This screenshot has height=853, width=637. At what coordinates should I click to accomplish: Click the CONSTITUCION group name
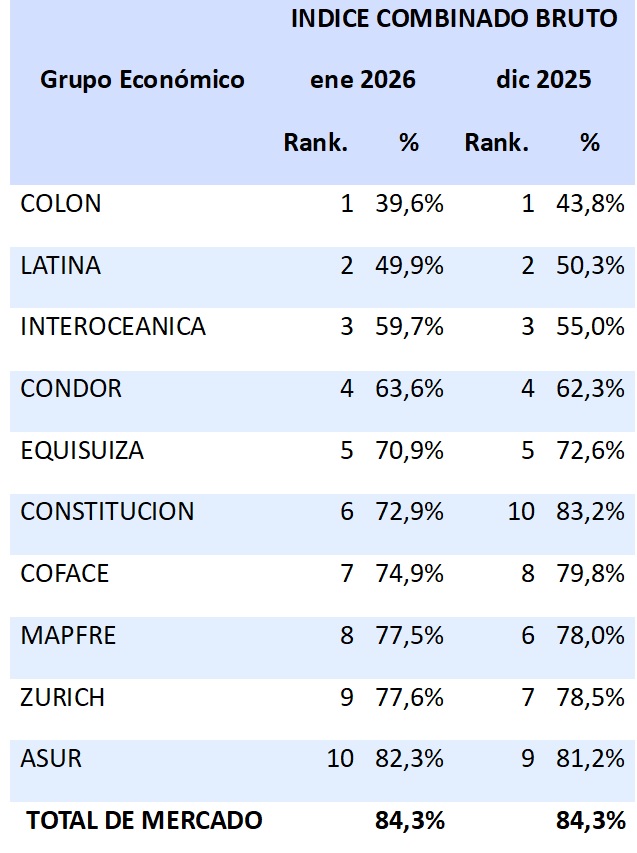[107, 512]
